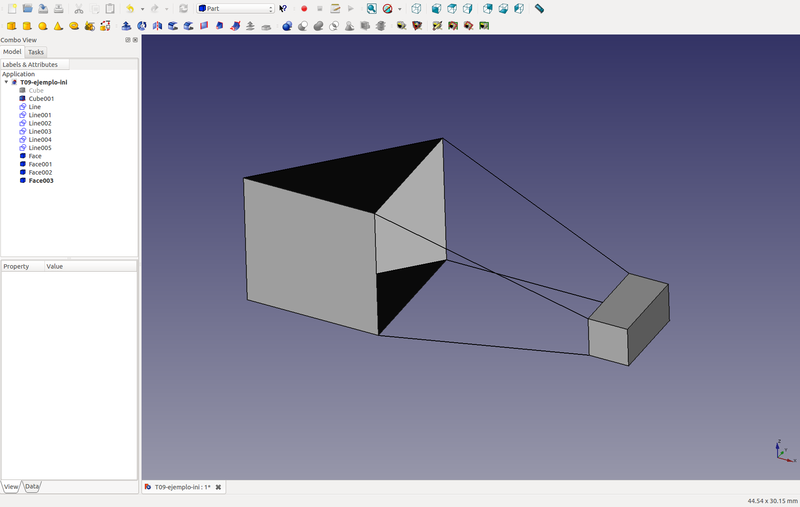Switch to the Tasks tab
This screenshot has height=507, width=800.
click(35, 52)
